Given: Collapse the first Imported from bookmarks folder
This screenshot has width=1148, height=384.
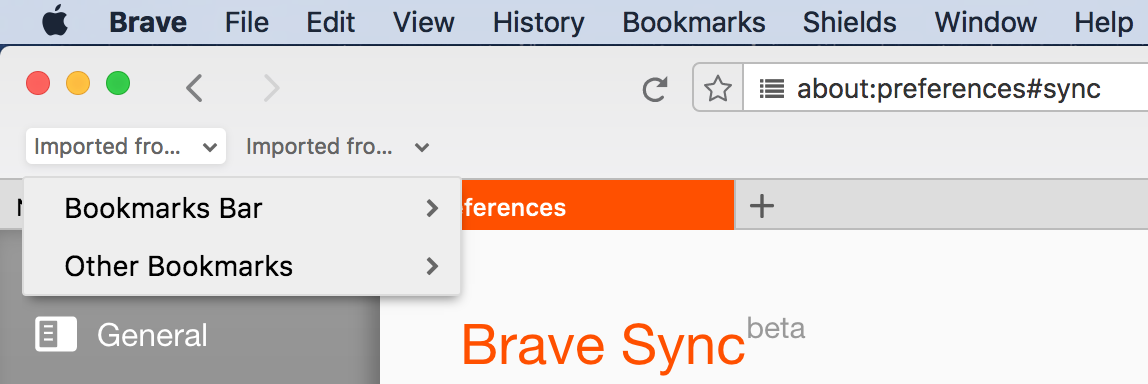Looking at the screenshot, I should coord(126,147).
